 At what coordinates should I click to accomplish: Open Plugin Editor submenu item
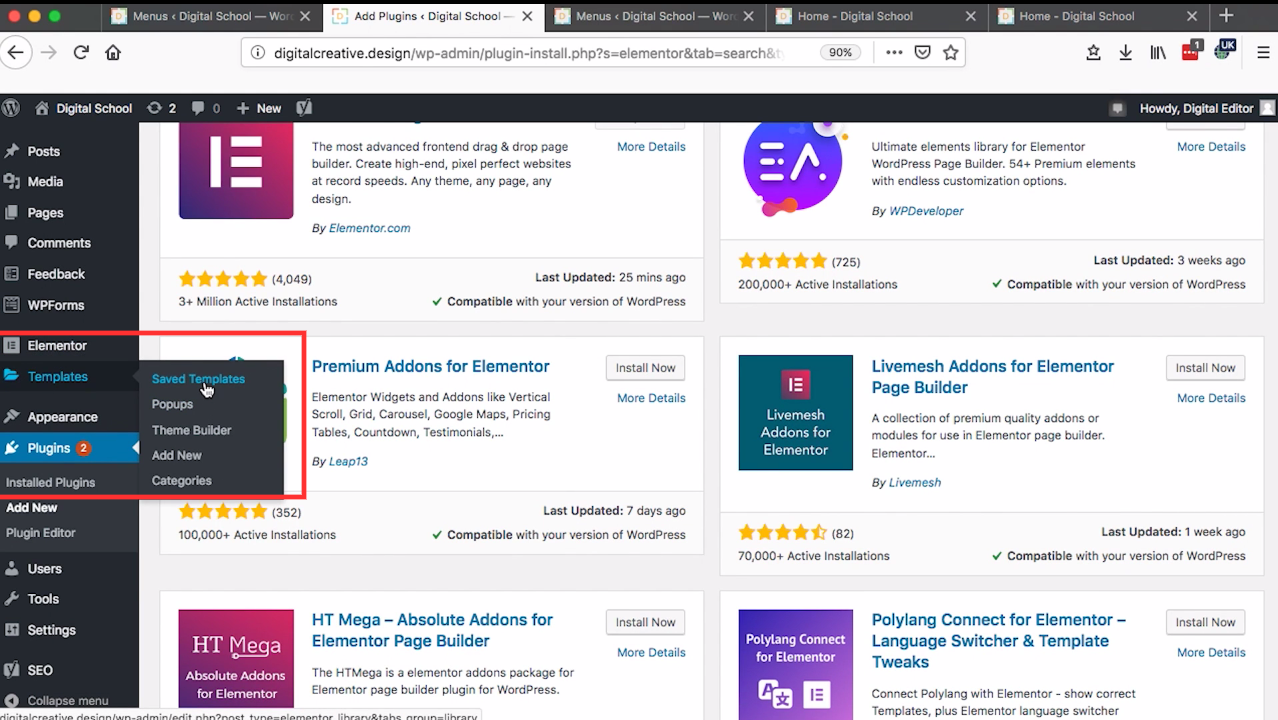(x=41, y=533)
